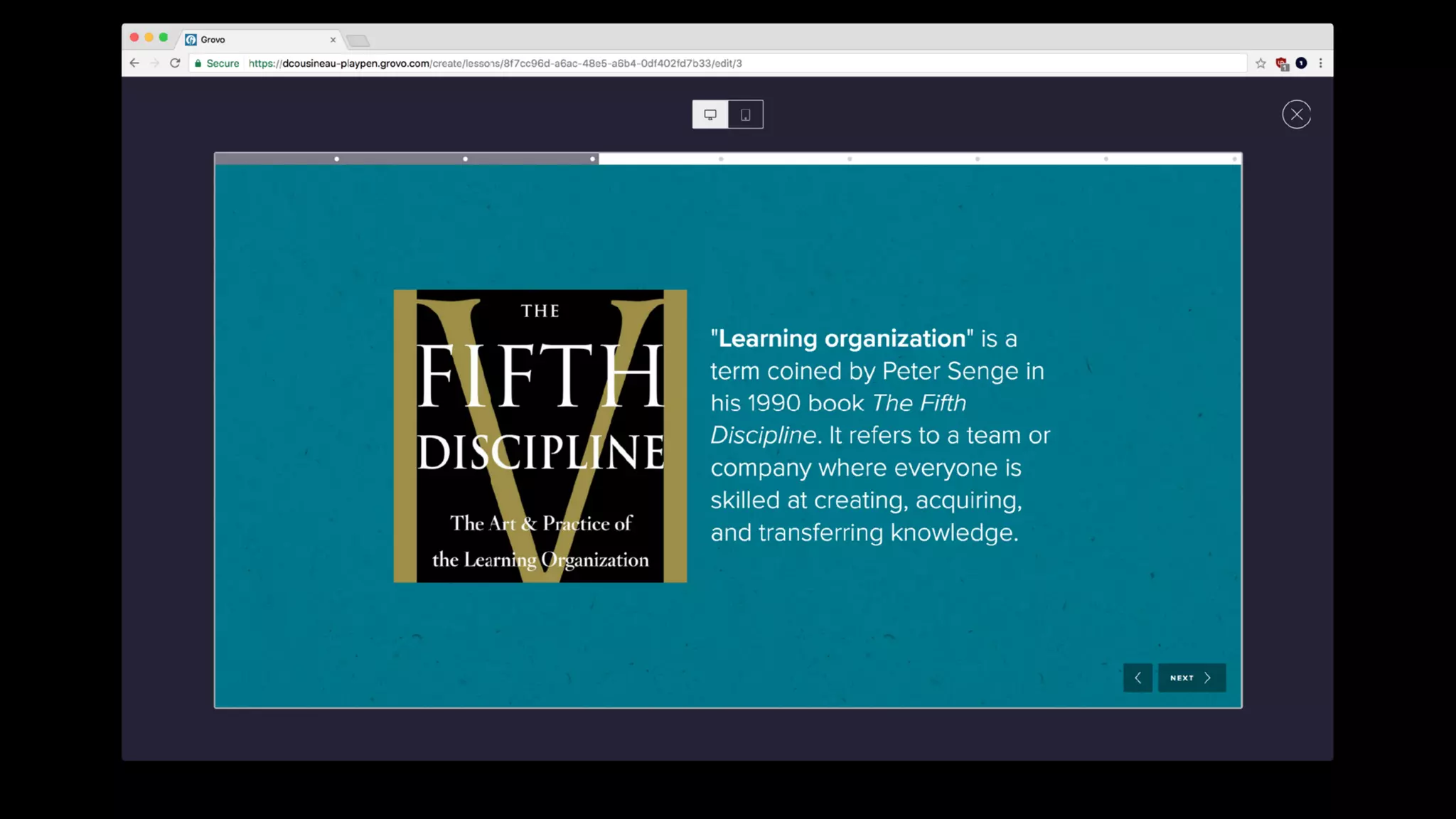
Task: Select the fourth progress dot marker
Action: (721, 159)
